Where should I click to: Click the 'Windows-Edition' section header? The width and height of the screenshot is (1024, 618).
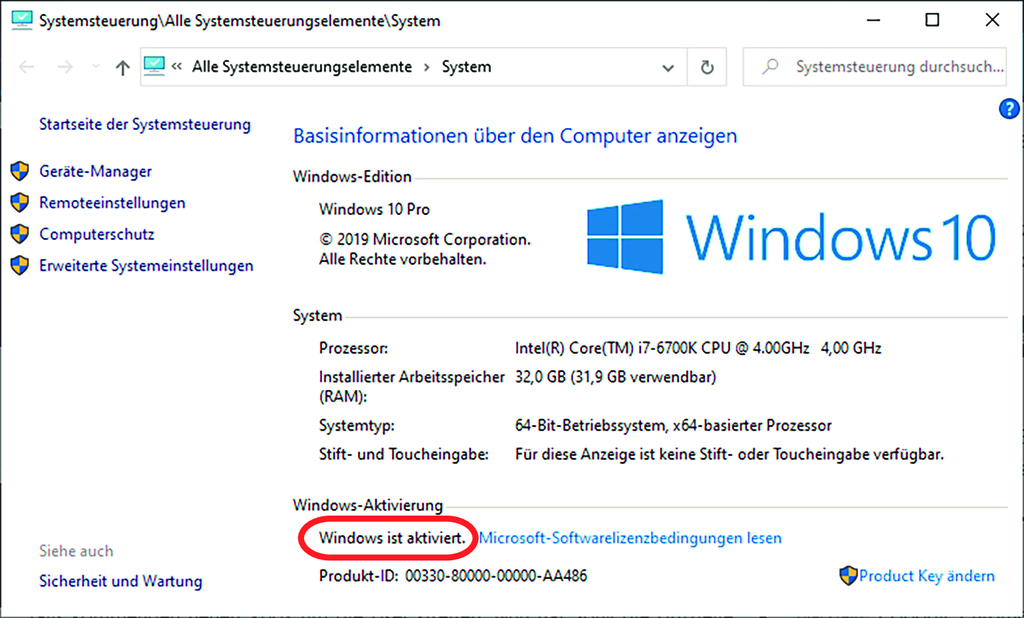pos(352,176)
